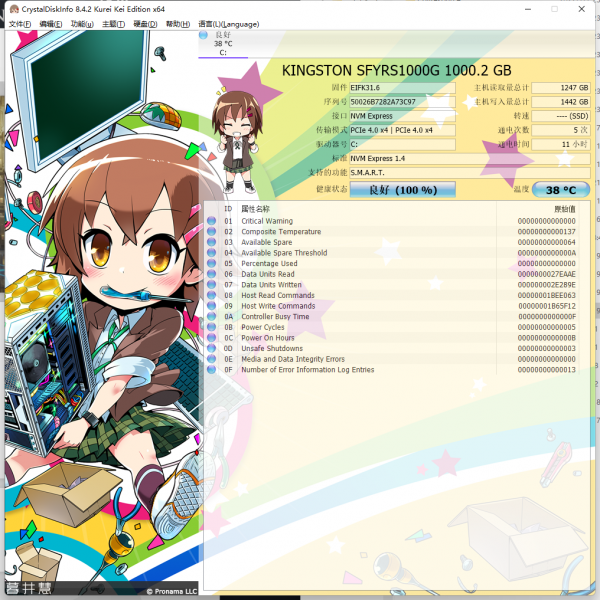
Task: Open the 语言(L)(Language) menu
Action: point(234,23)
